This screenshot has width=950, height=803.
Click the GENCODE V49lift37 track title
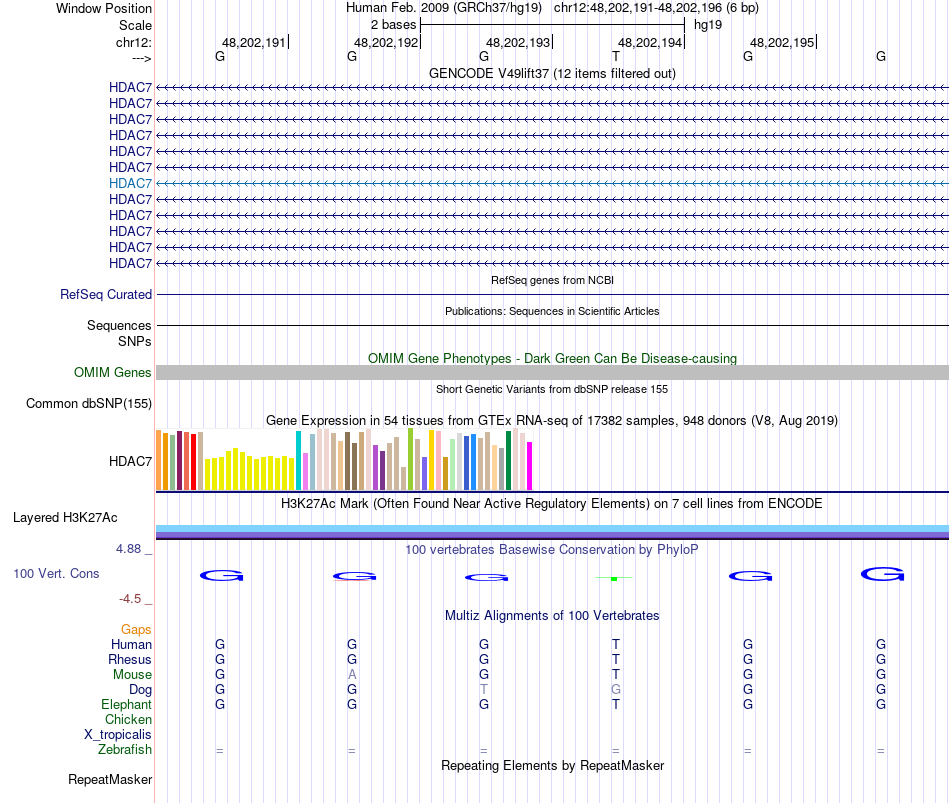click(552, 73)
